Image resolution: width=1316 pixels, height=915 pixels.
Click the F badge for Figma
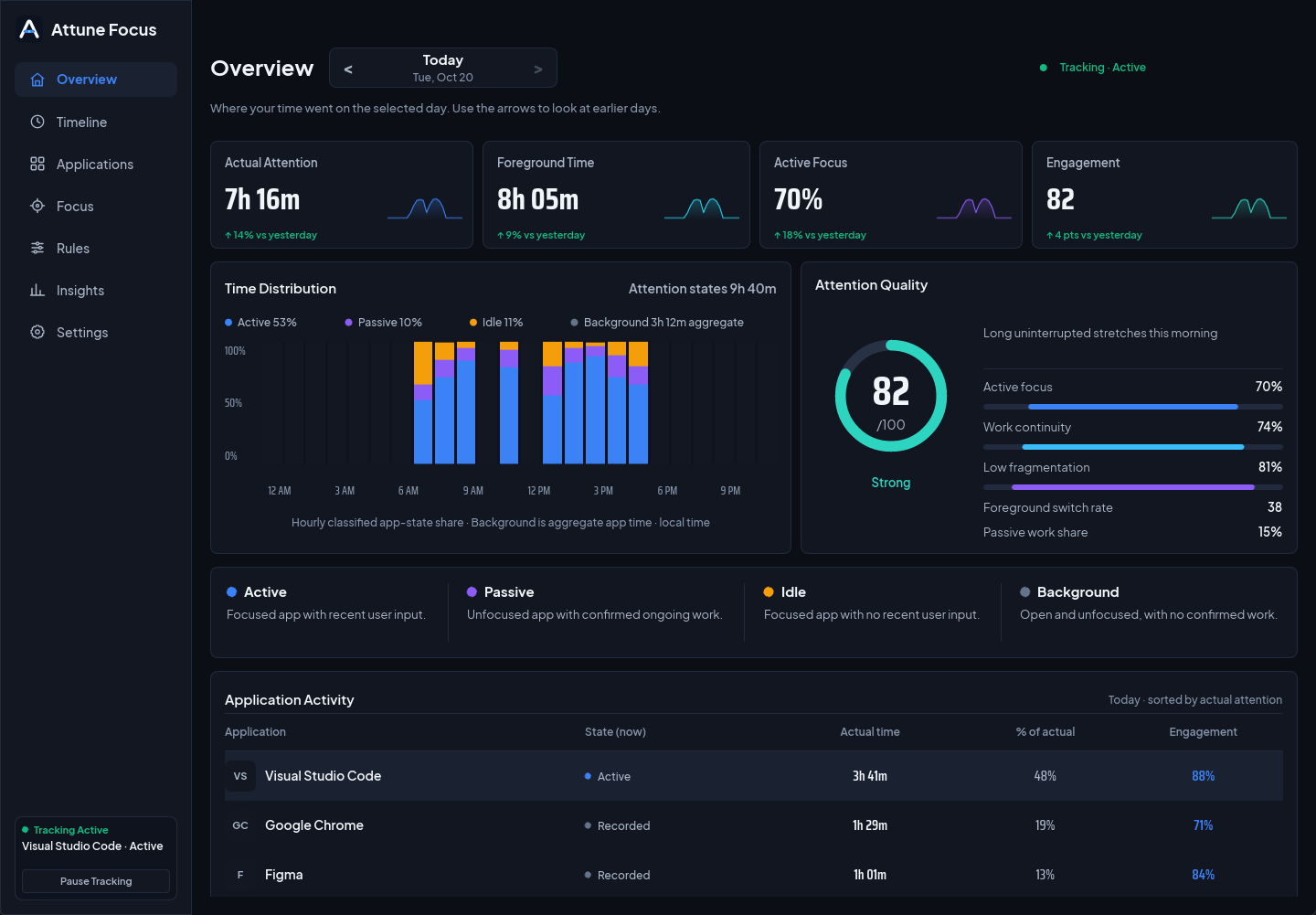click(240, 875)
